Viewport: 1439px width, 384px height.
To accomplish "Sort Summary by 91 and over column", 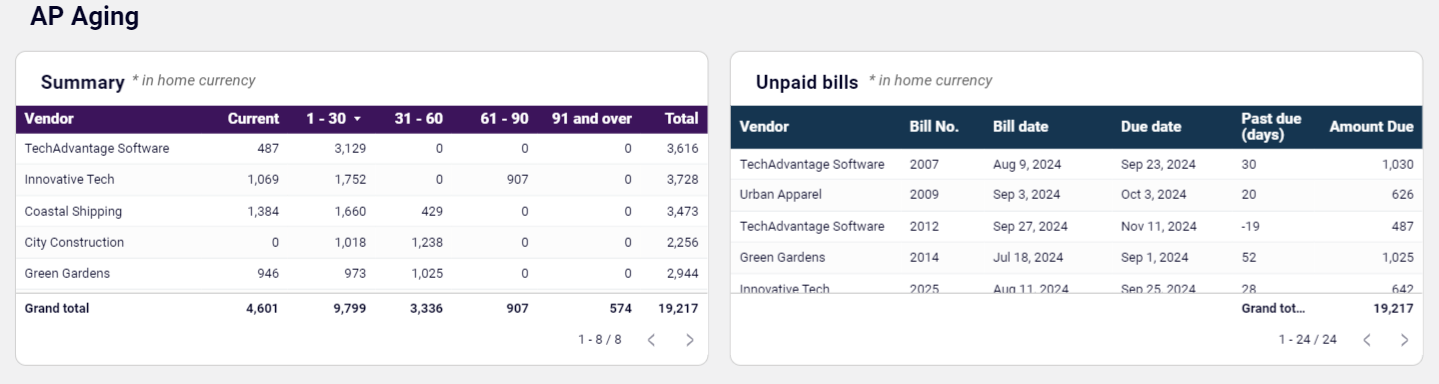I will (x=592, y=119).
